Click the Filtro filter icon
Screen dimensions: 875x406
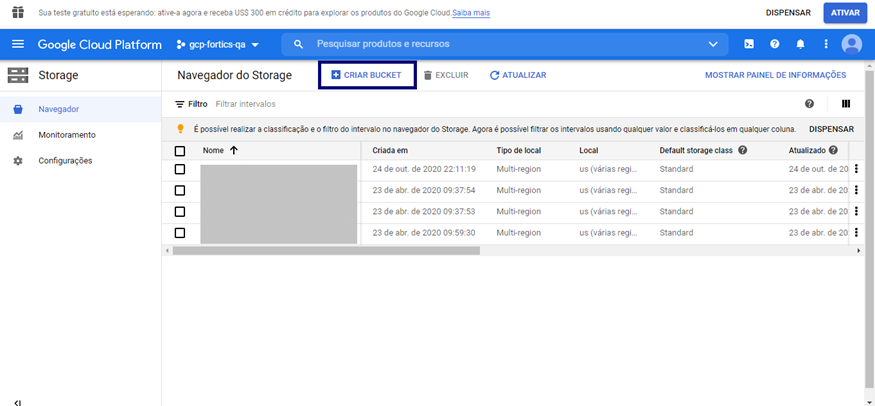pyautogui.click(x=180, y=104)
